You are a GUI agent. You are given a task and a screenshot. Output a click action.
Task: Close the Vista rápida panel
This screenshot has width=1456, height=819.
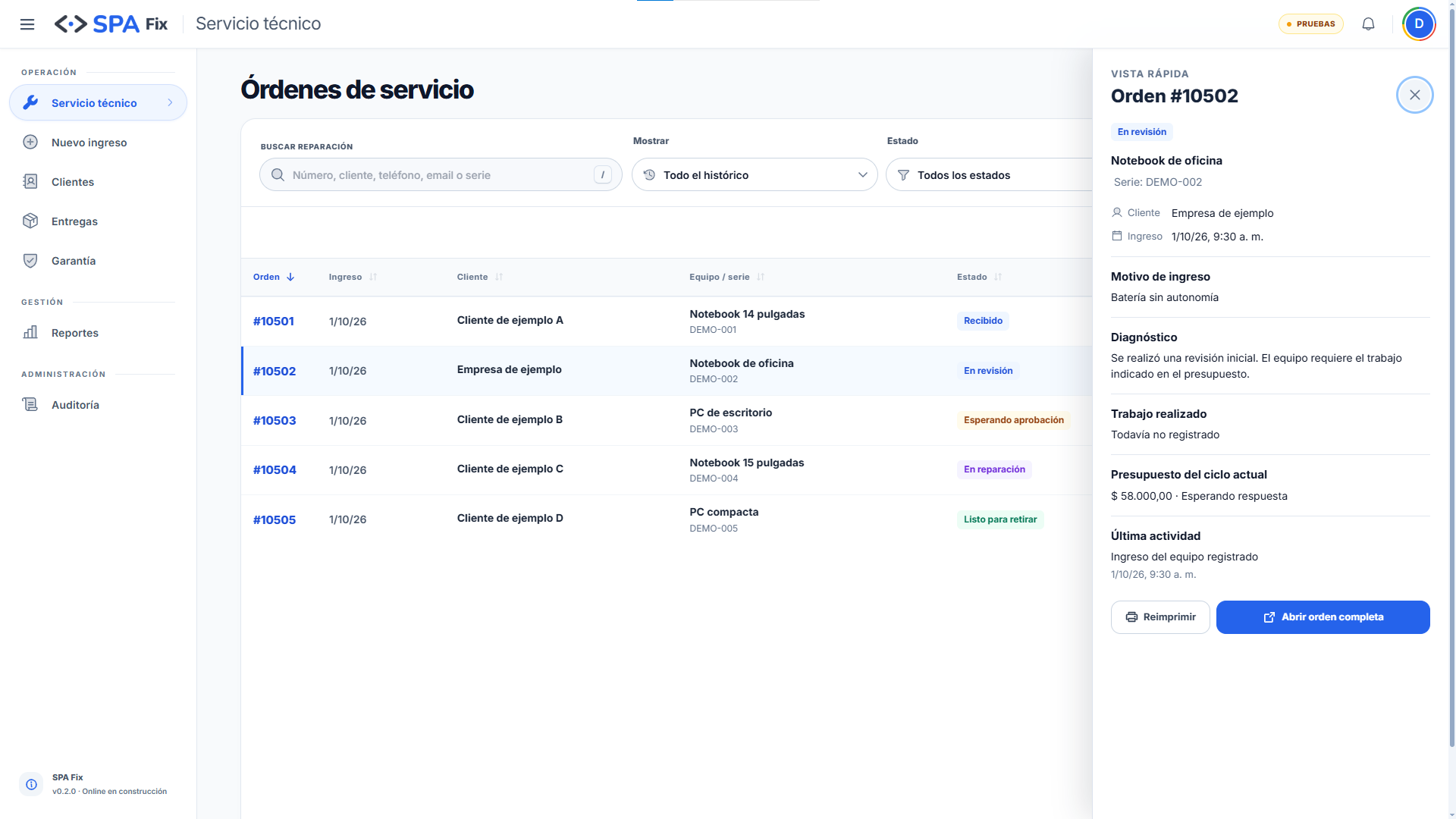[x=1414, y=95]
